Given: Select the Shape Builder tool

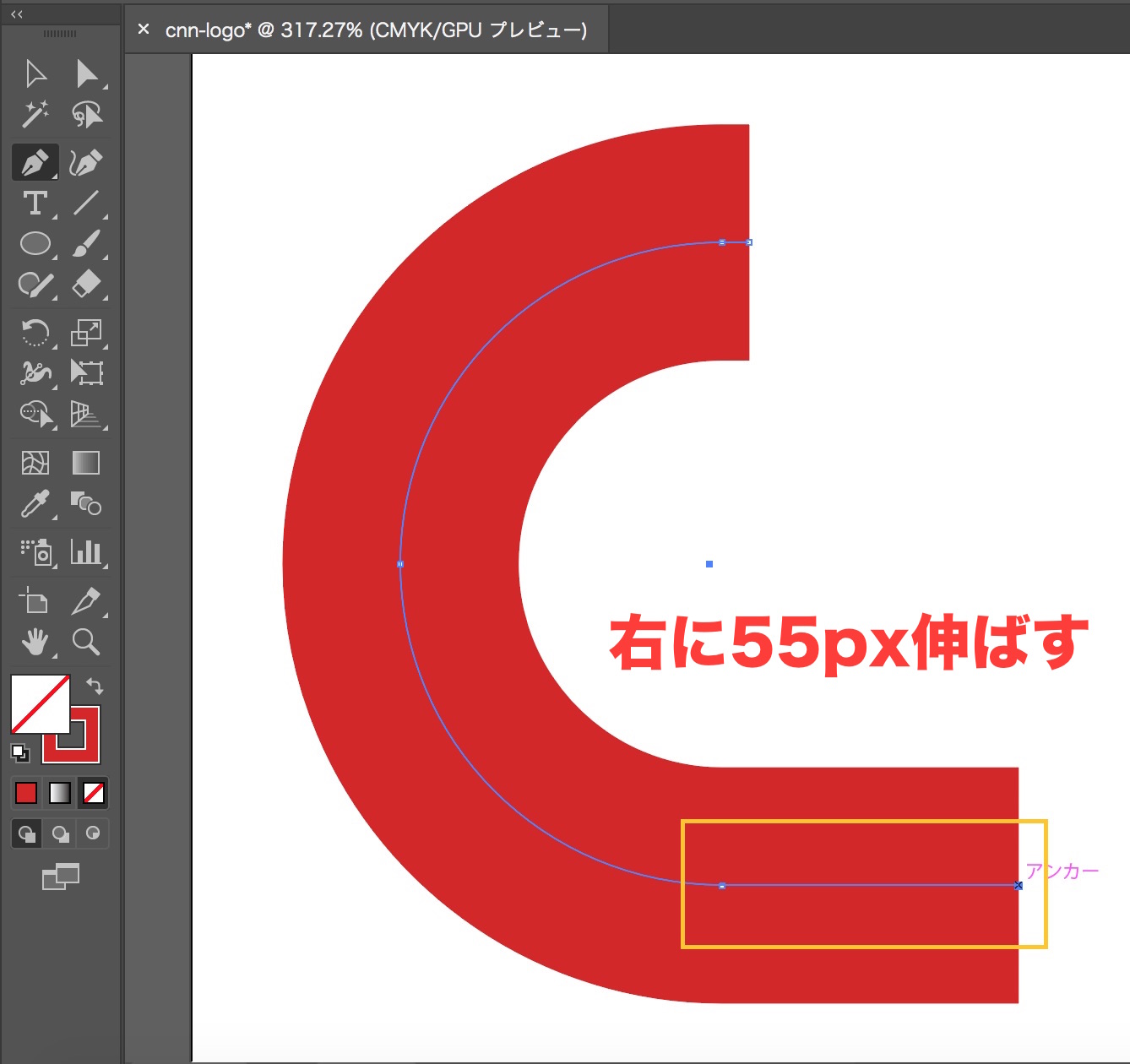Looking at the screenshot, I should [x=35, y=414].
